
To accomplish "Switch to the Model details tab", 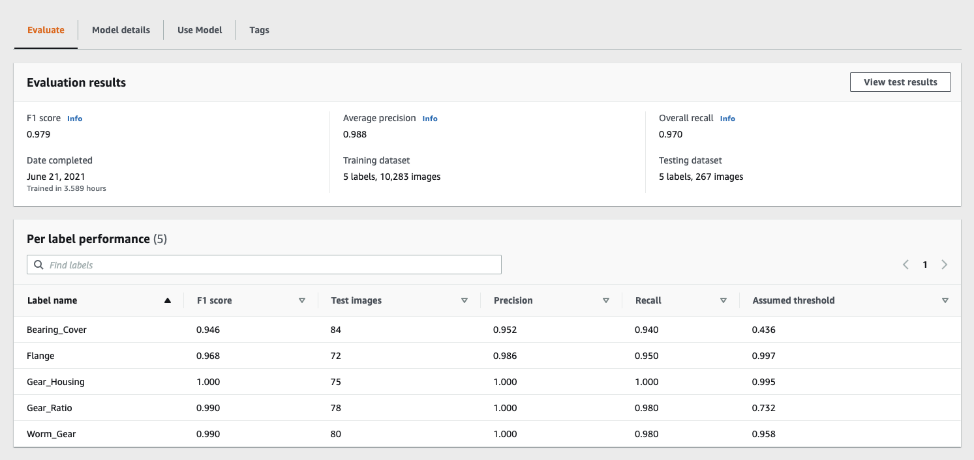I will pos(121,30).
